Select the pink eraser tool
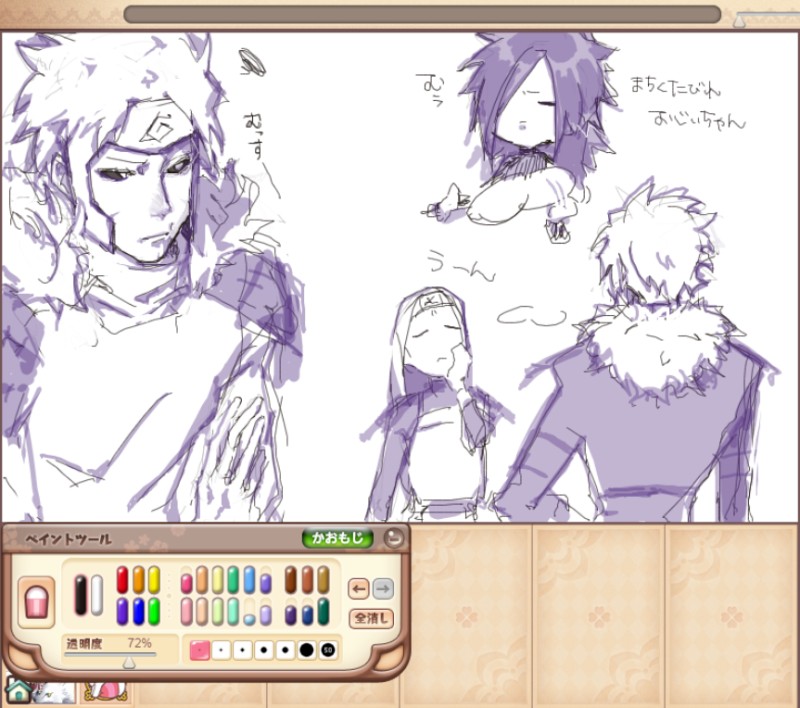This screenshot has height=708, width=800. tap(36, 601)
